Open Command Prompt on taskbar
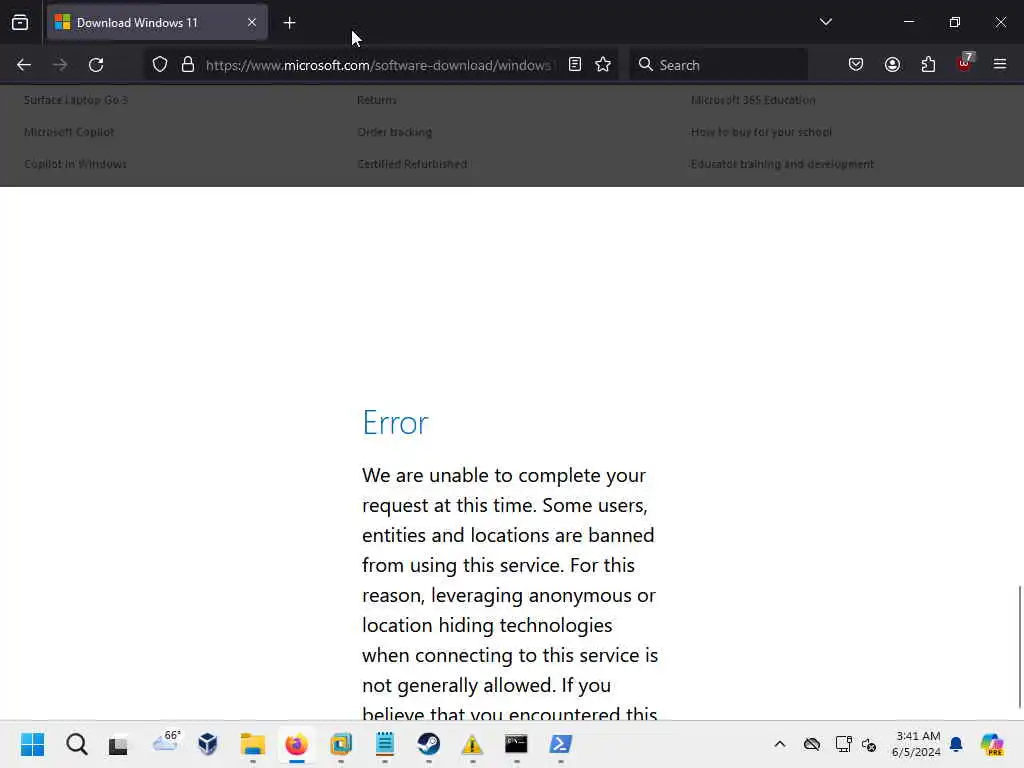 click(516, 744)
